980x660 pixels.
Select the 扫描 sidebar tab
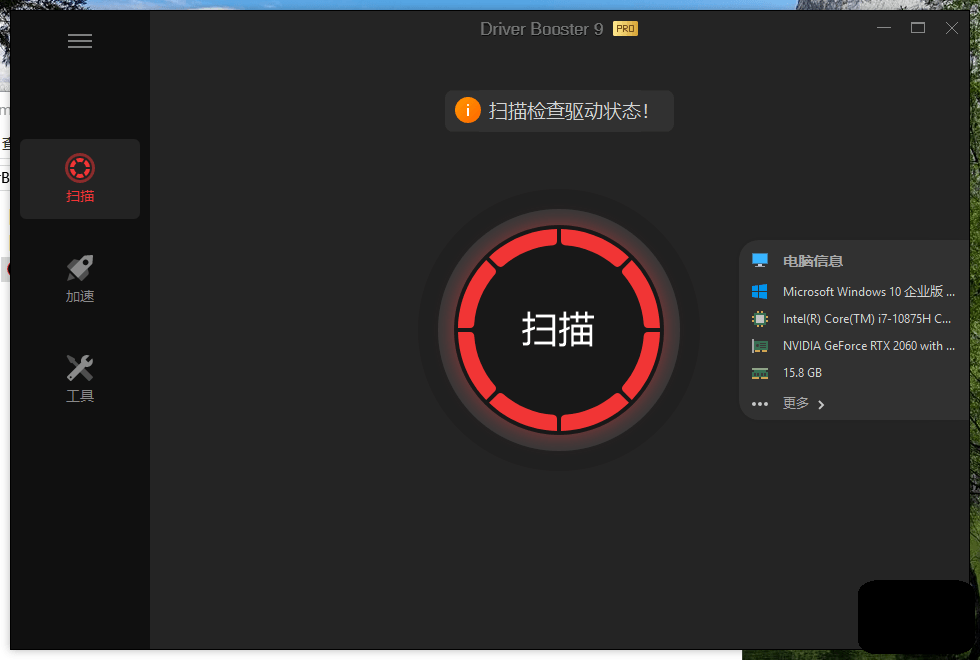tap(80, 179)
